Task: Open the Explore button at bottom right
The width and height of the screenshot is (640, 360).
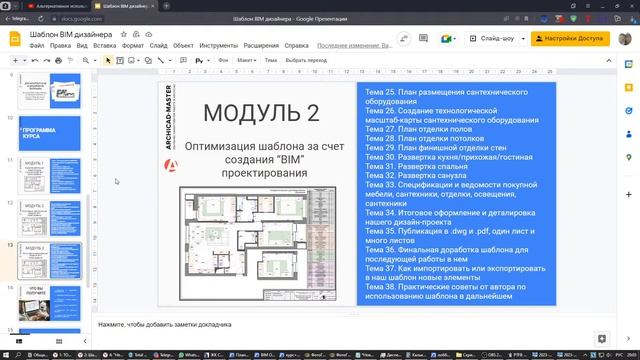Action: click(602, 338)
